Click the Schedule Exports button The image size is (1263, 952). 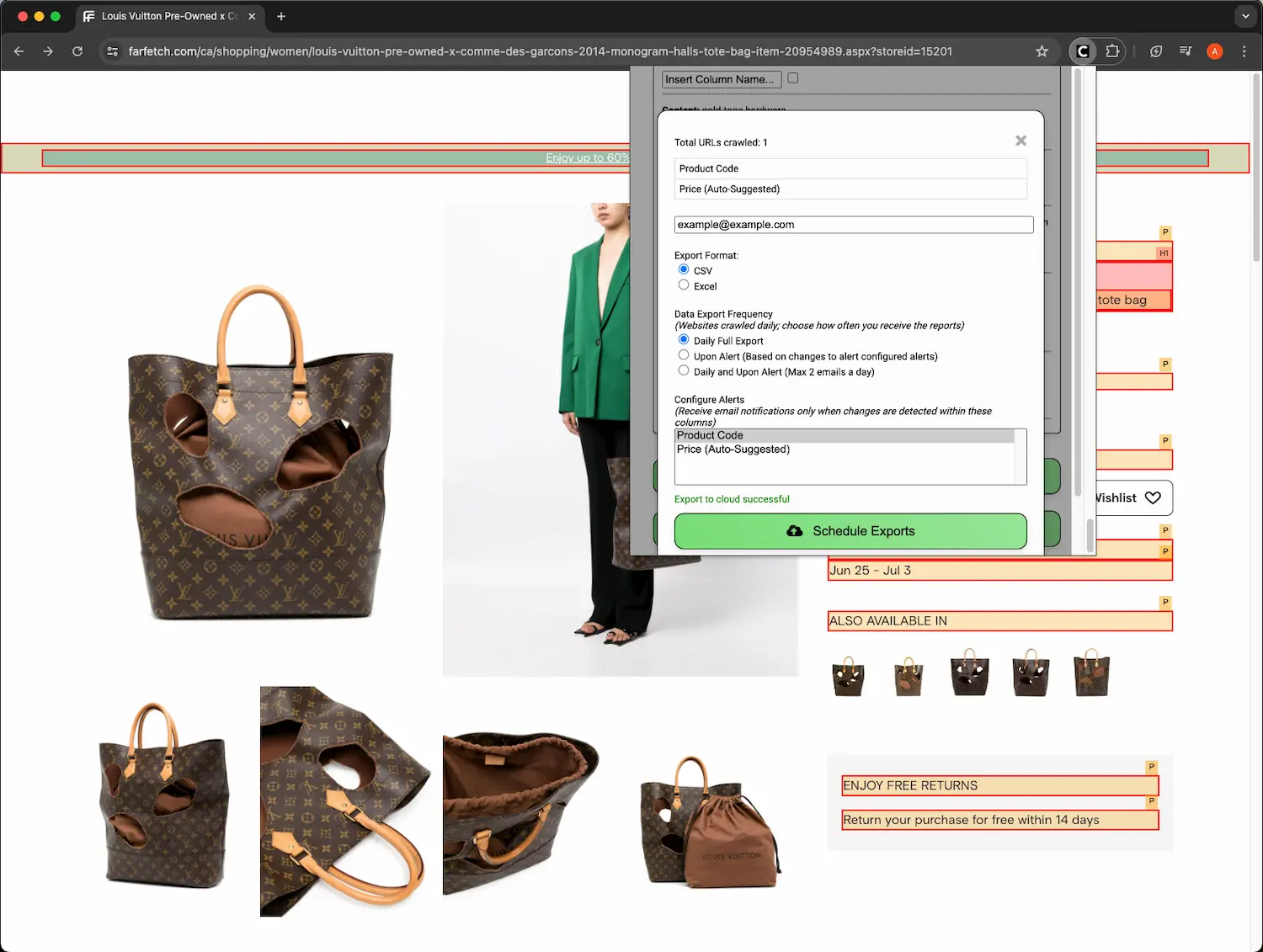850,531
